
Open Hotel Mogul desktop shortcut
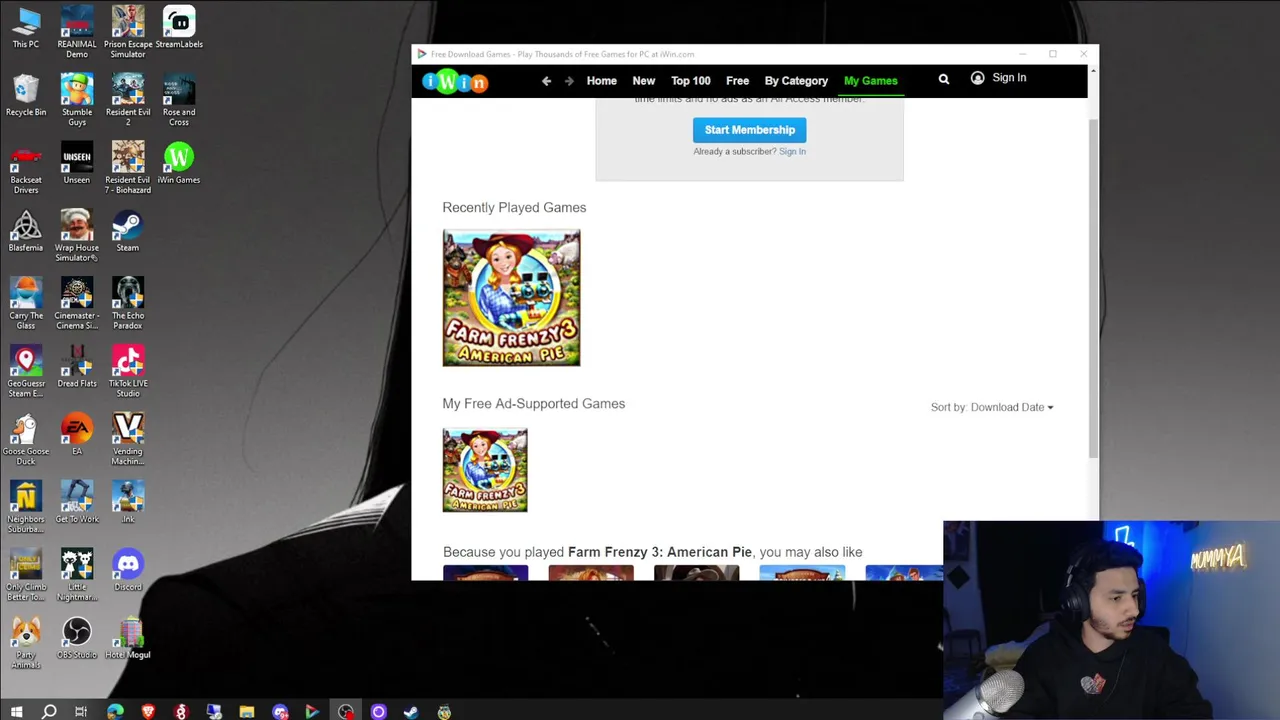click(x=128, y=640)
